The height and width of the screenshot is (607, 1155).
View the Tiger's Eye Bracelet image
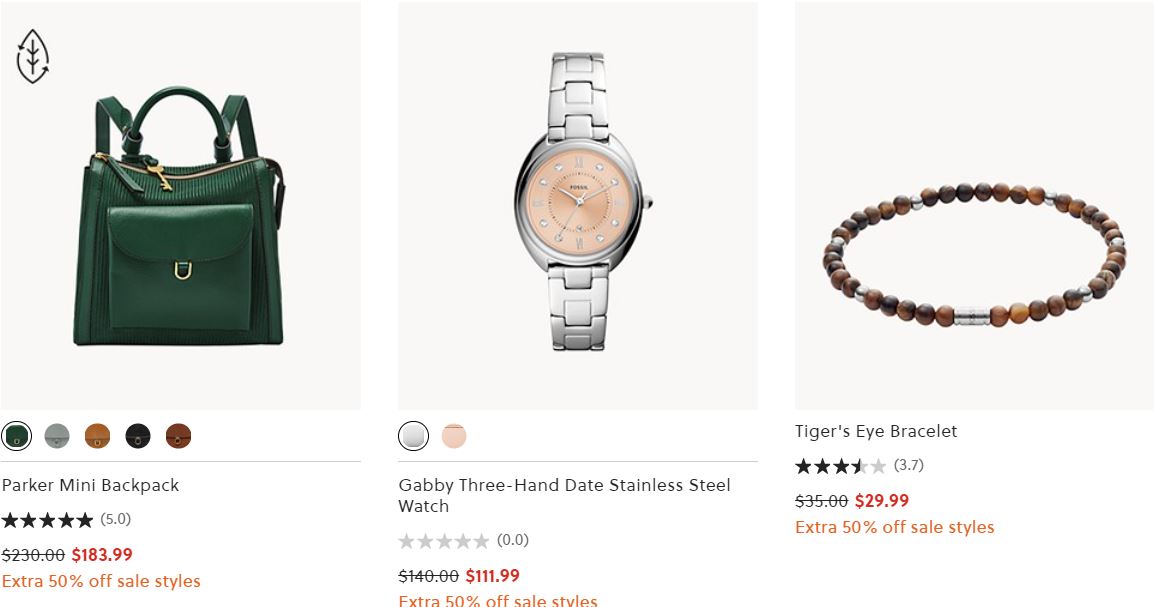pyautogui.click(x=974, y=250)
